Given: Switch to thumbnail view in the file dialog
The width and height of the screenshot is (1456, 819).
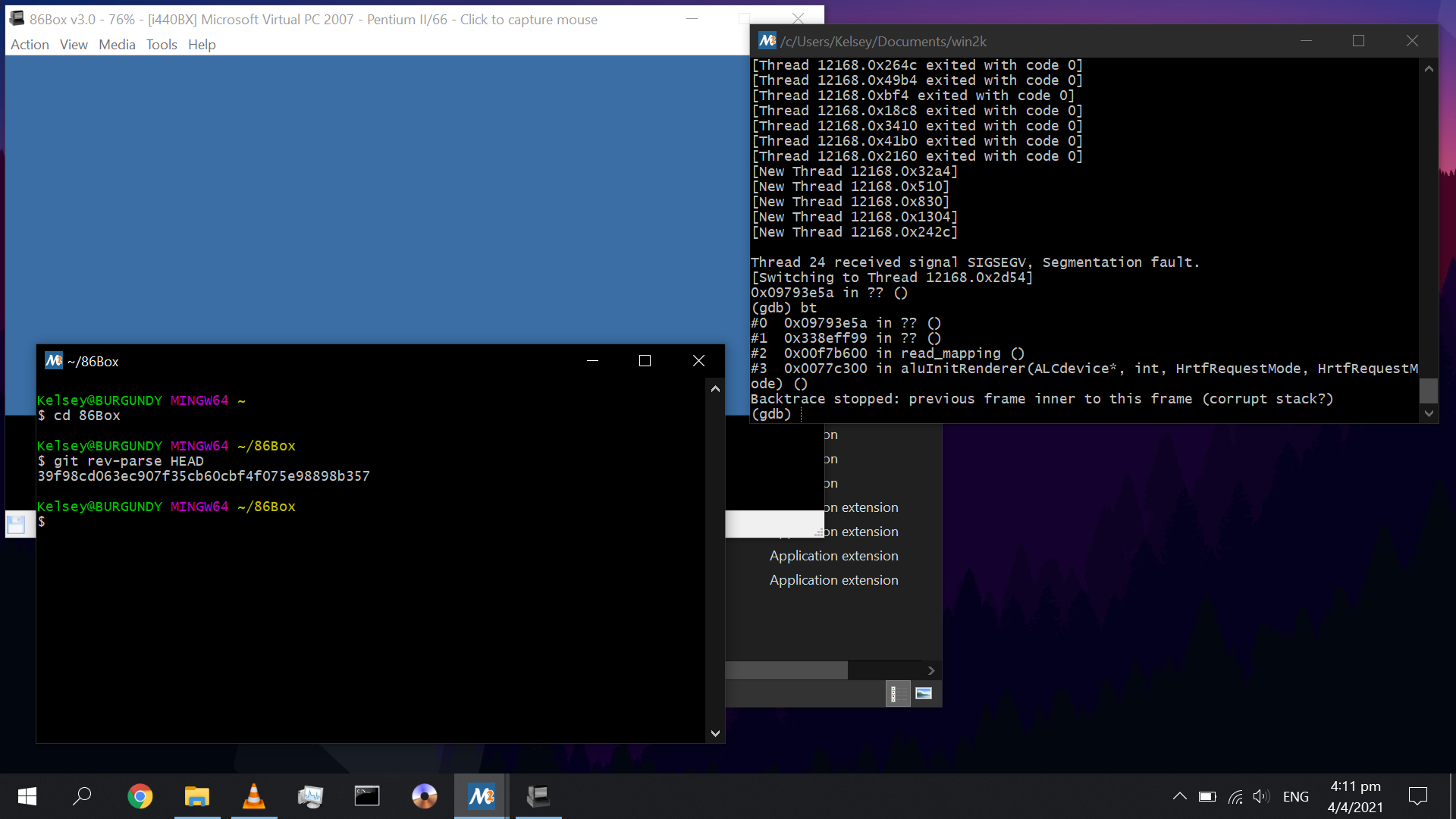Looking at the screenshot, I should pyautogui.click(x=924, y=693).
